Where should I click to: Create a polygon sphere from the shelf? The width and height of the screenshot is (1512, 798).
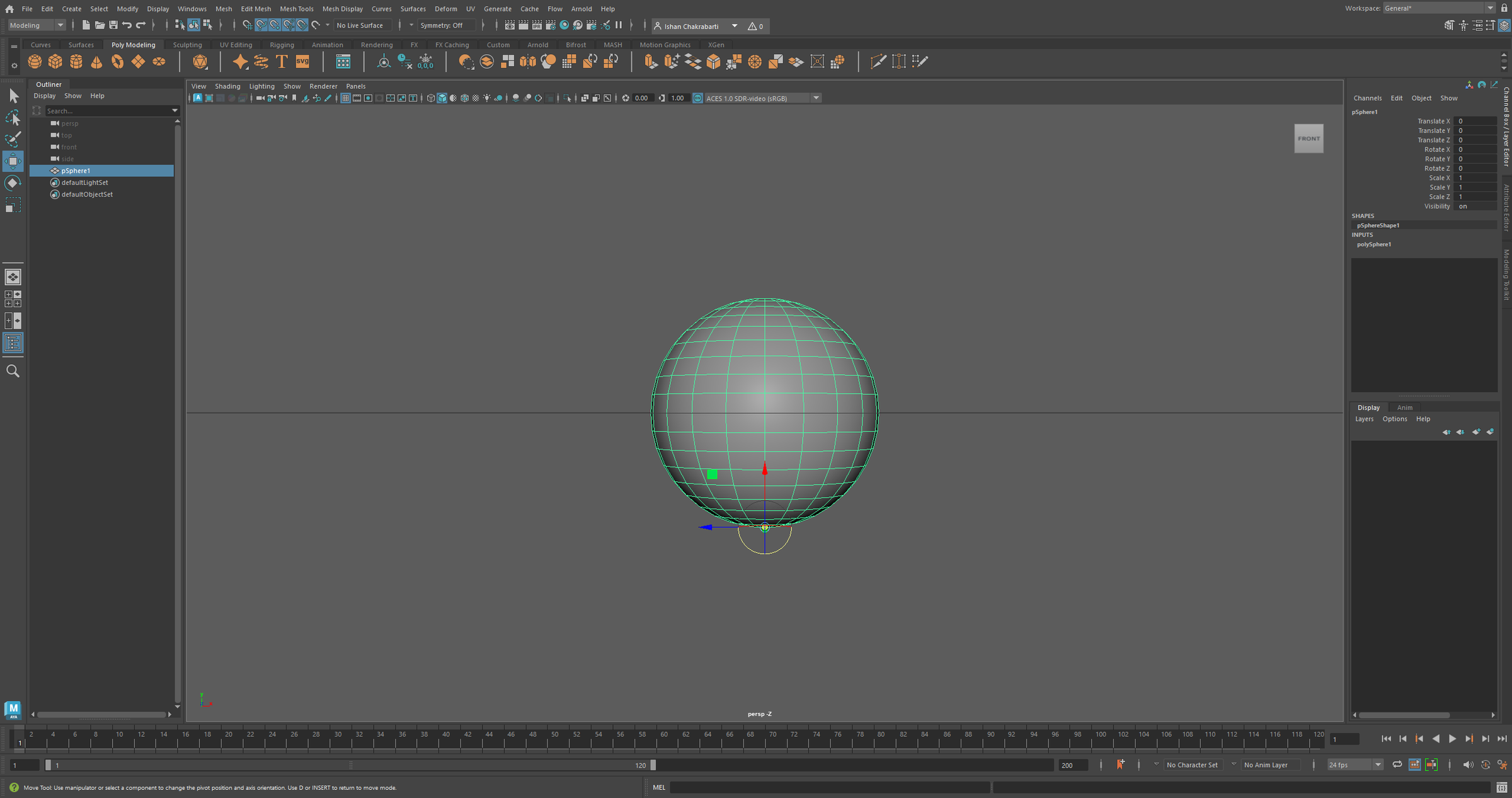point(35,61)
